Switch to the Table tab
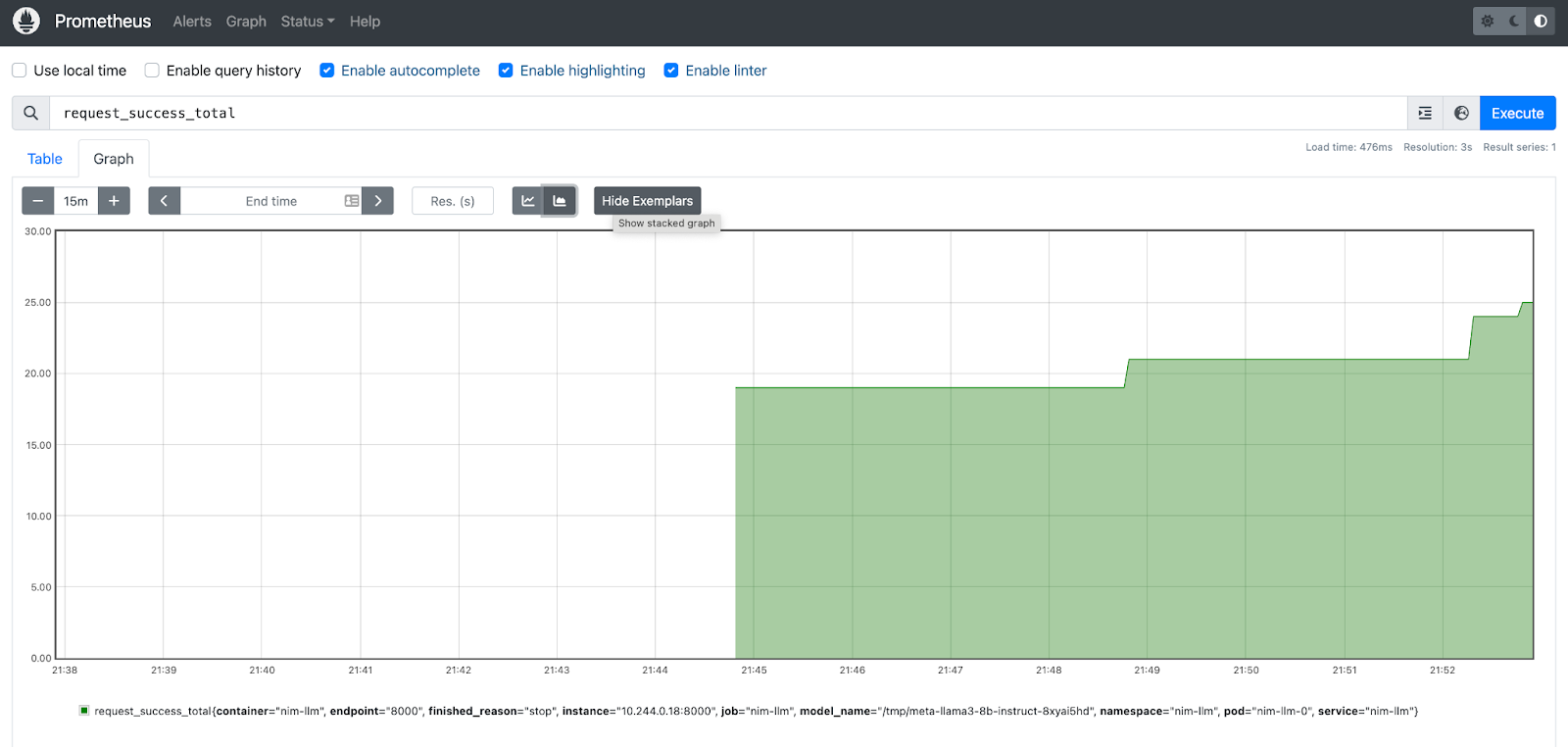Image resolution: width=1568 pixels, height=747 pixels. tap(45, 159)
